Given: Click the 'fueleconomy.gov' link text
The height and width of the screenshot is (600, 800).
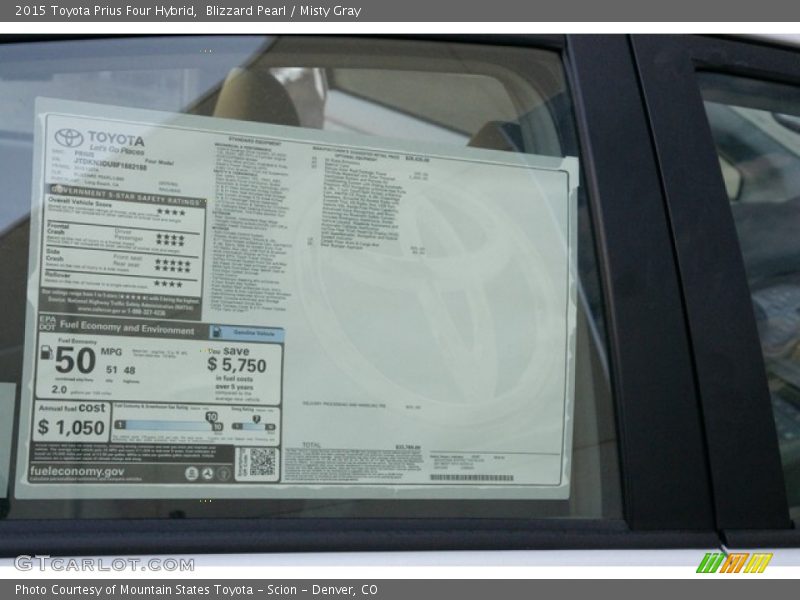Looking at the screenshot, I should click(x=77, y=471).
